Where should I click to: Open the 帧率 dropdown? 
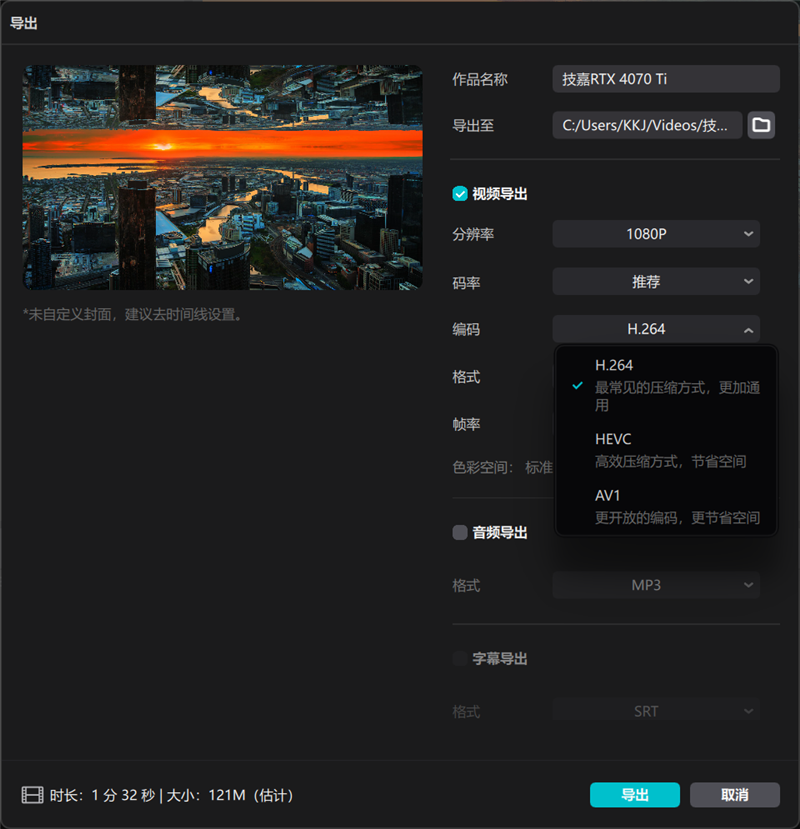point(655,424)
